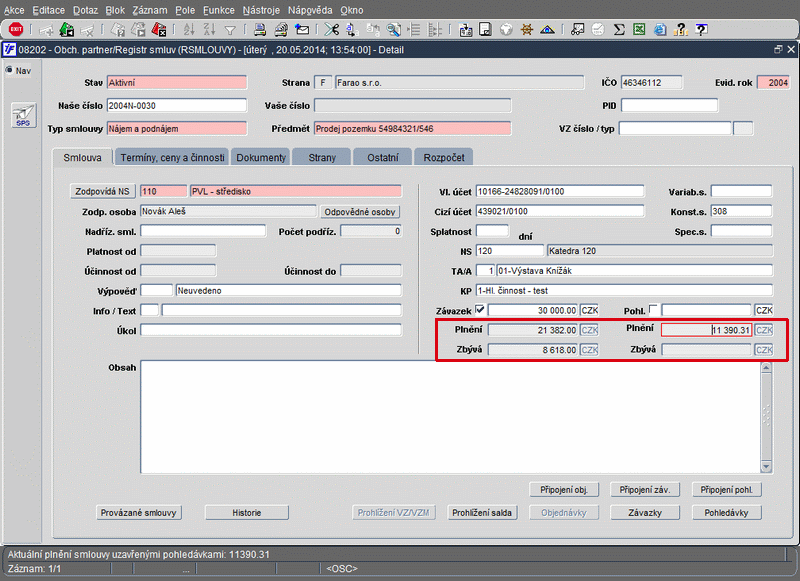
Task: Switch to Termíny, ceny a činnosti tab
Action: point(171,157)
